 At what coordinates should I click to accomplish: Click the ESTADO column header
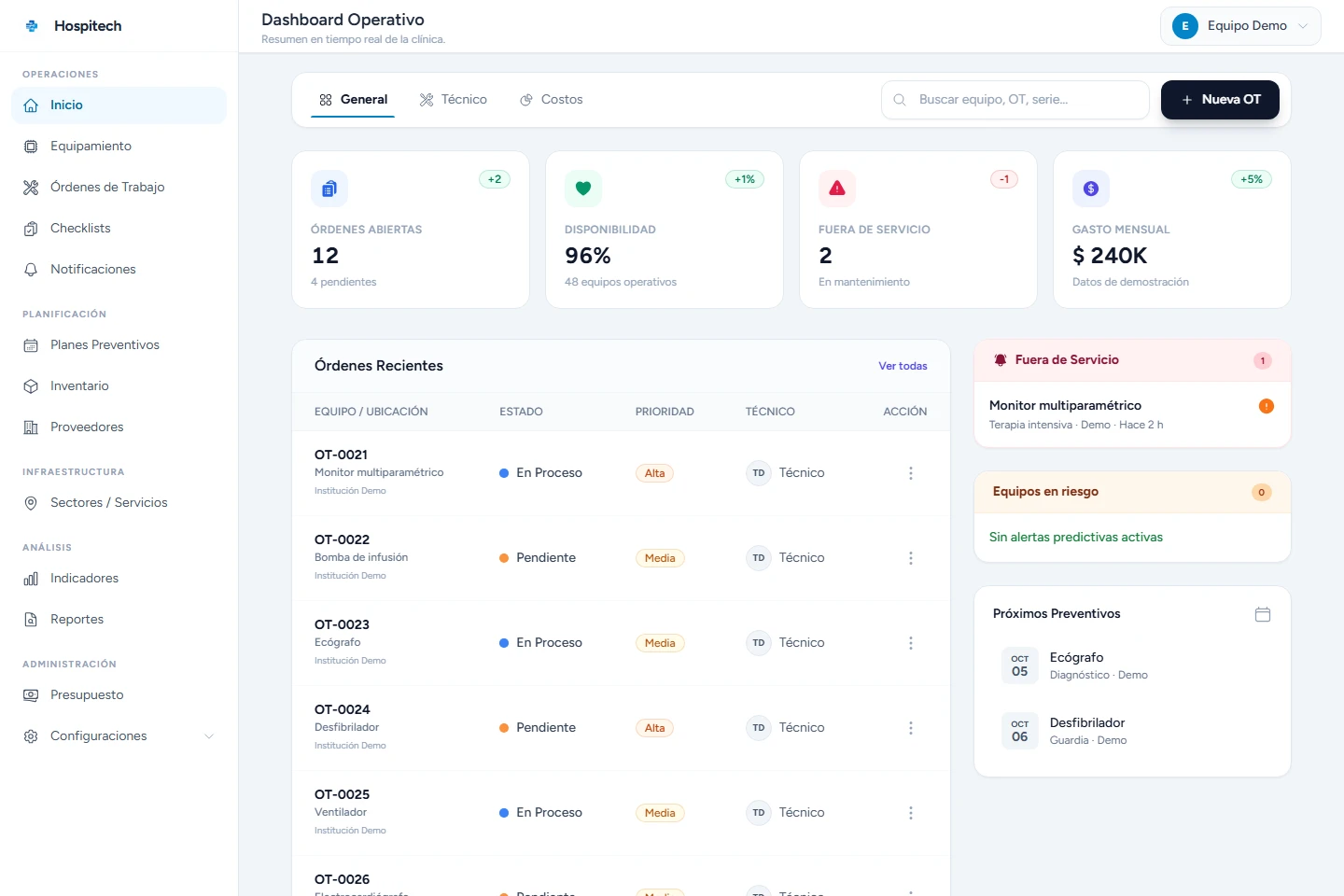pos(521,412)
